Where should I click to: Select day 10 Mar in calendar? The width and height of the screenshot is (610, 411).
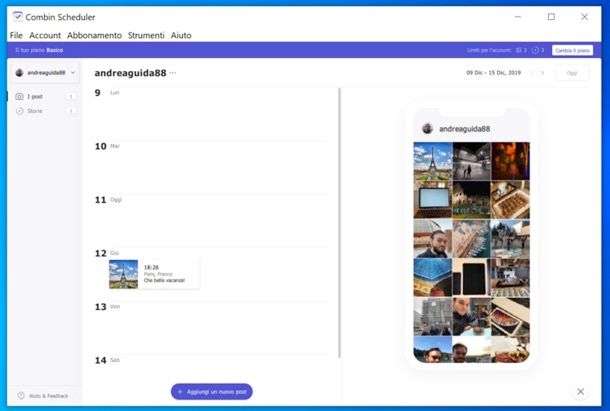pos(107,146)
